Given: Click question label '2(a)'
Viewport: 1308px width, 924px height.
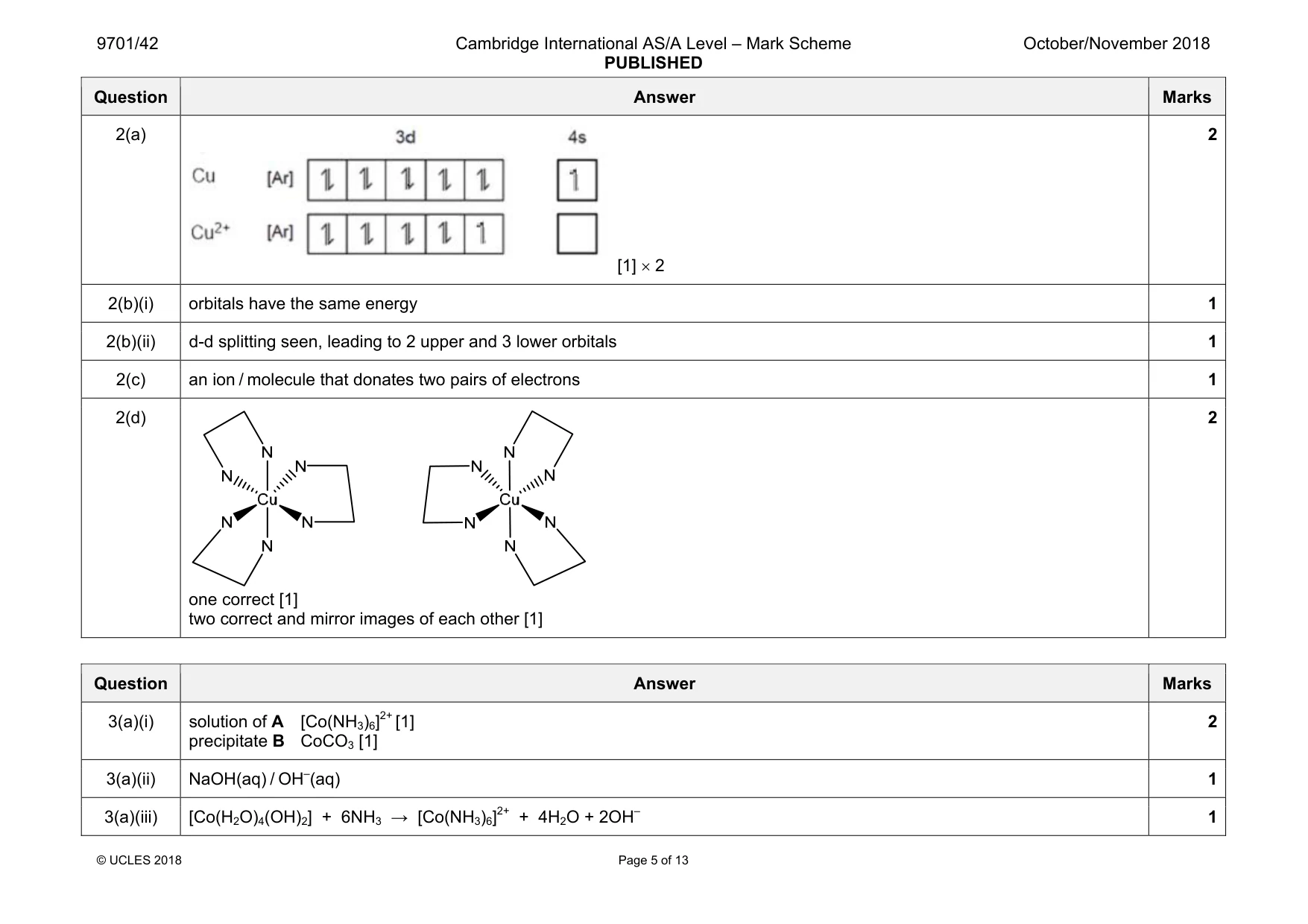Looking at the screenshot, I should [130, 135].
